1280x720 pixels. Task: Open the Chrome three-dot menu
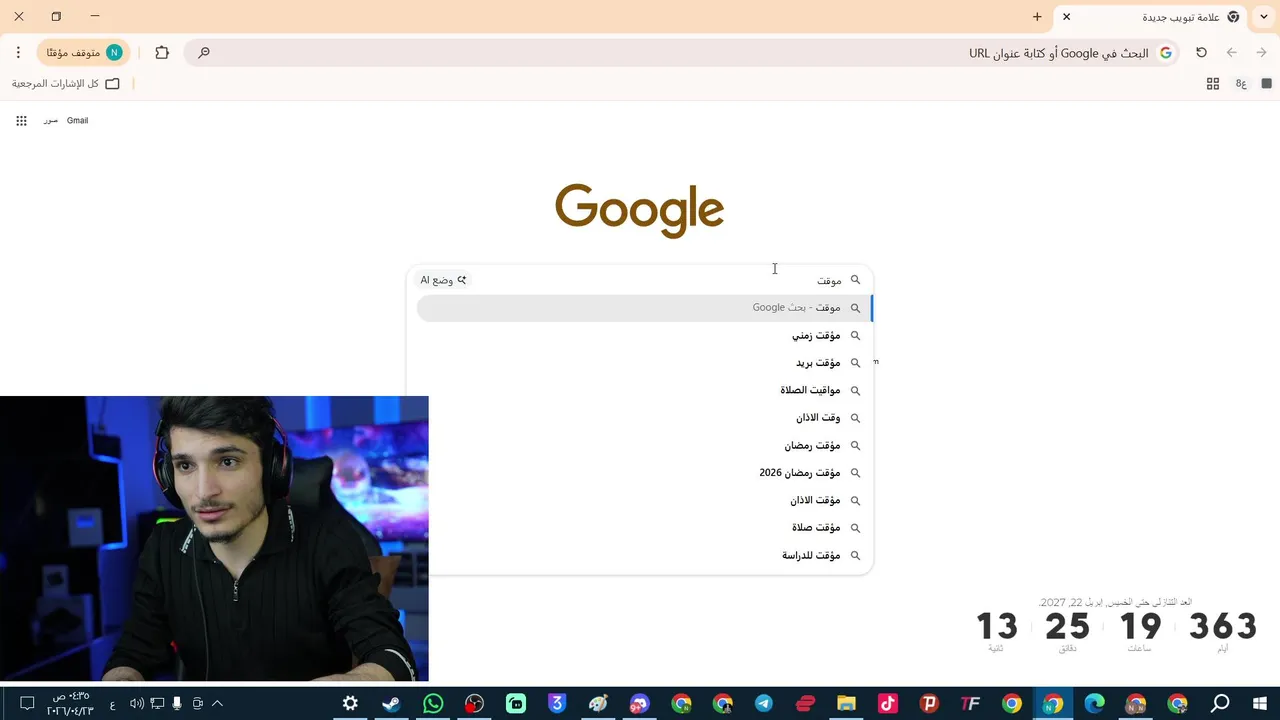(18, 53)
